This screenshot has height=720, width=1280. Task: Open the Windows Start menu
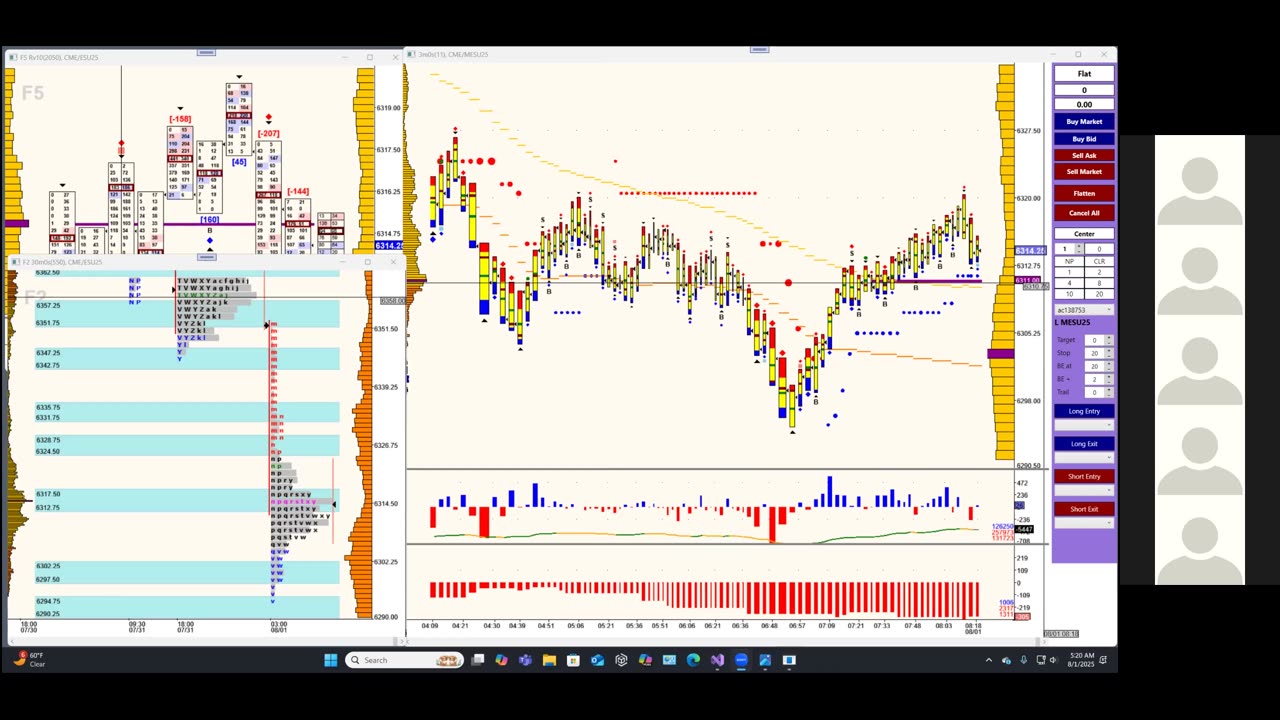tap(331, 660)
